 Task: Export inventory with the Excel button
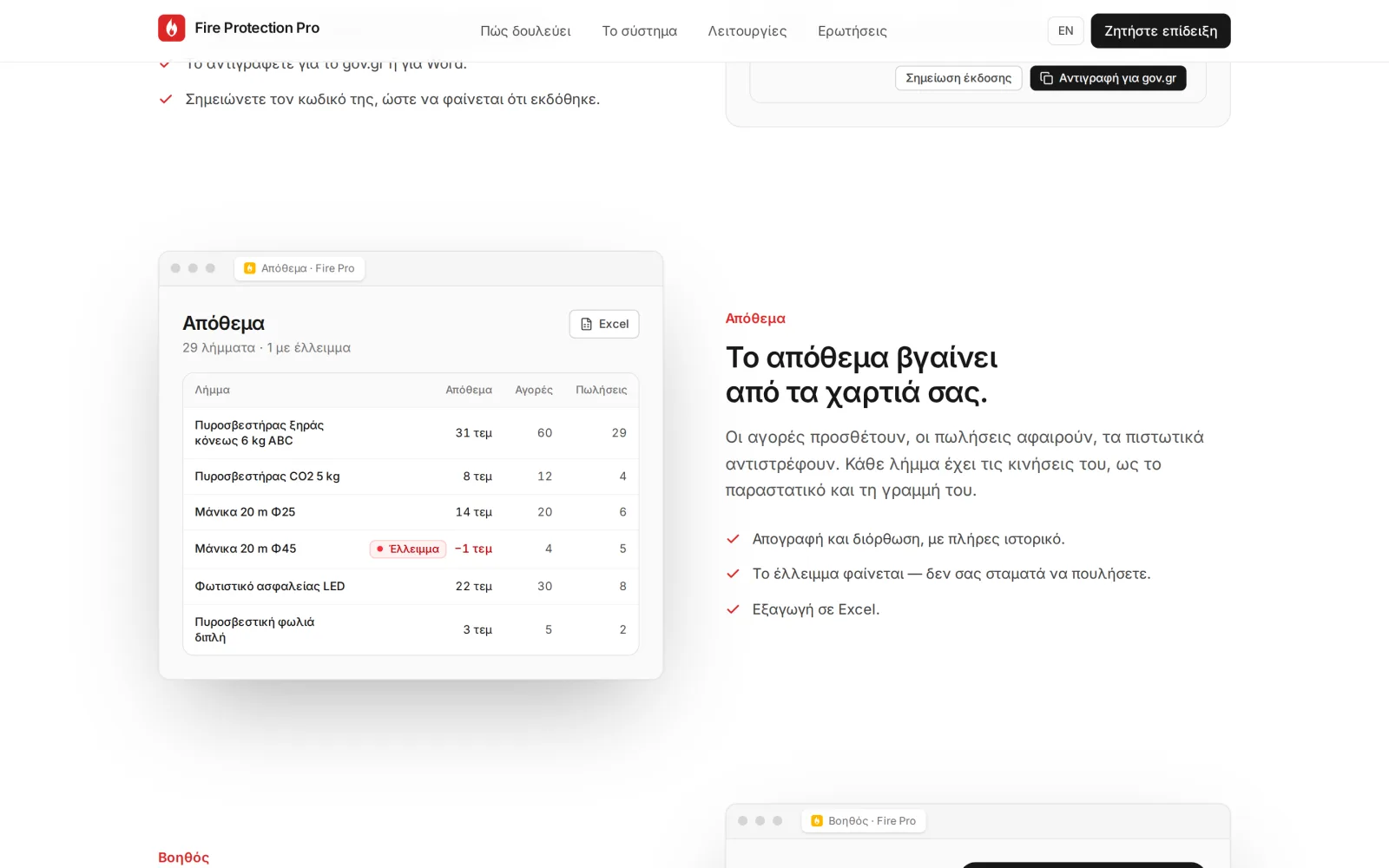click(604, 324)
